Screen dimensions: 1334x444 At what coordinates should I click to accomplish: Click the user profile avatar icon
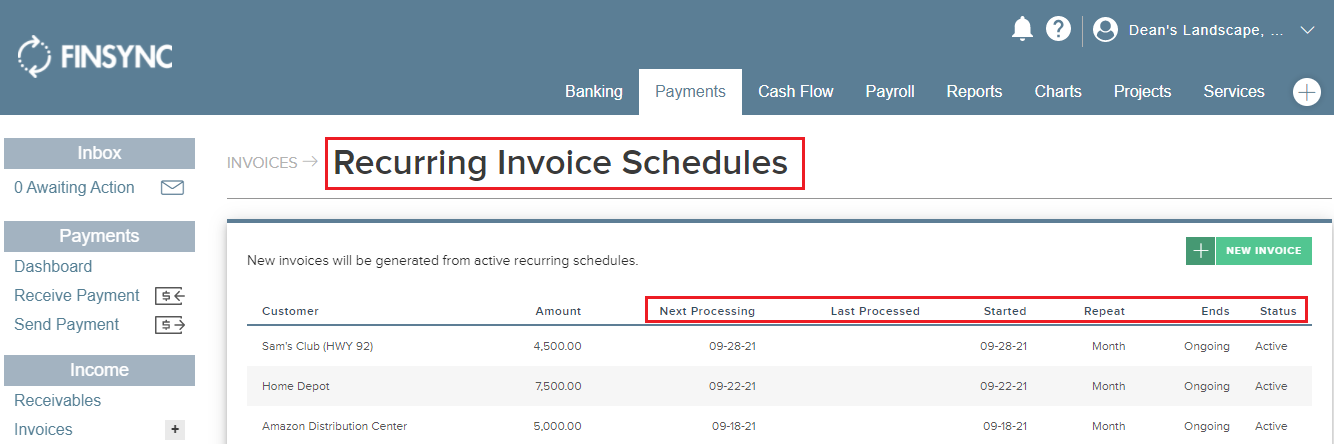[x=1105, y=30]
